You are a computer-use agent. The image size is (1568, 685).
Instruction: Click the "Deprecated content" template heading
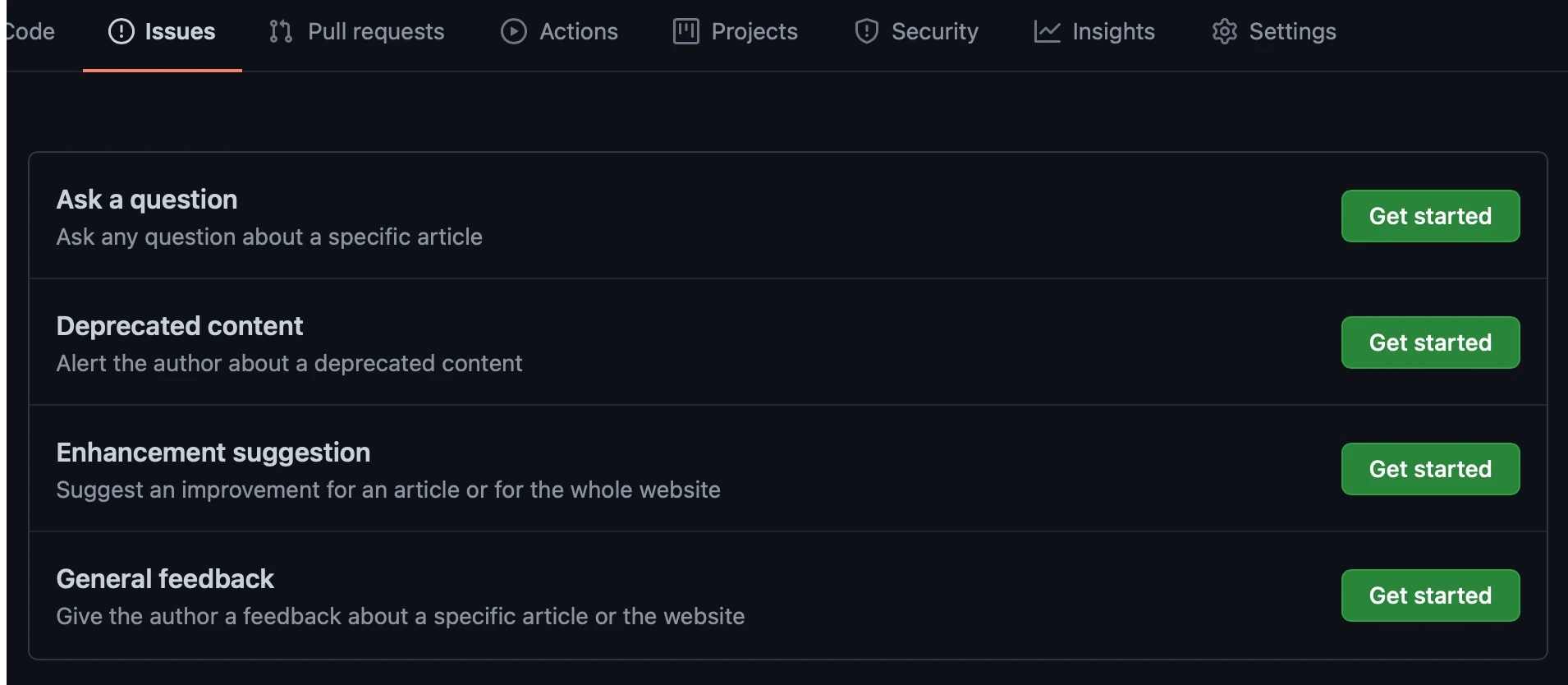180,326
